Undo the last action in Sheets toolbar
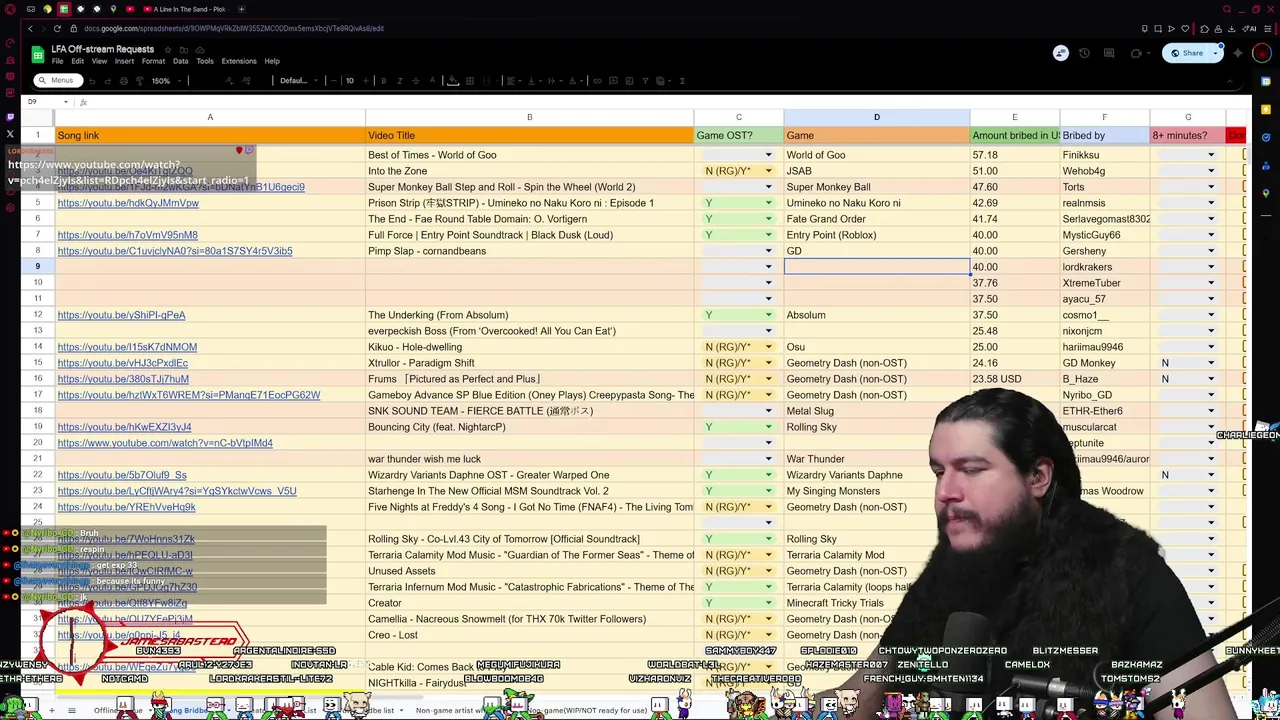This screenshot has width=1280, height=720. click(x=92, y=81)
